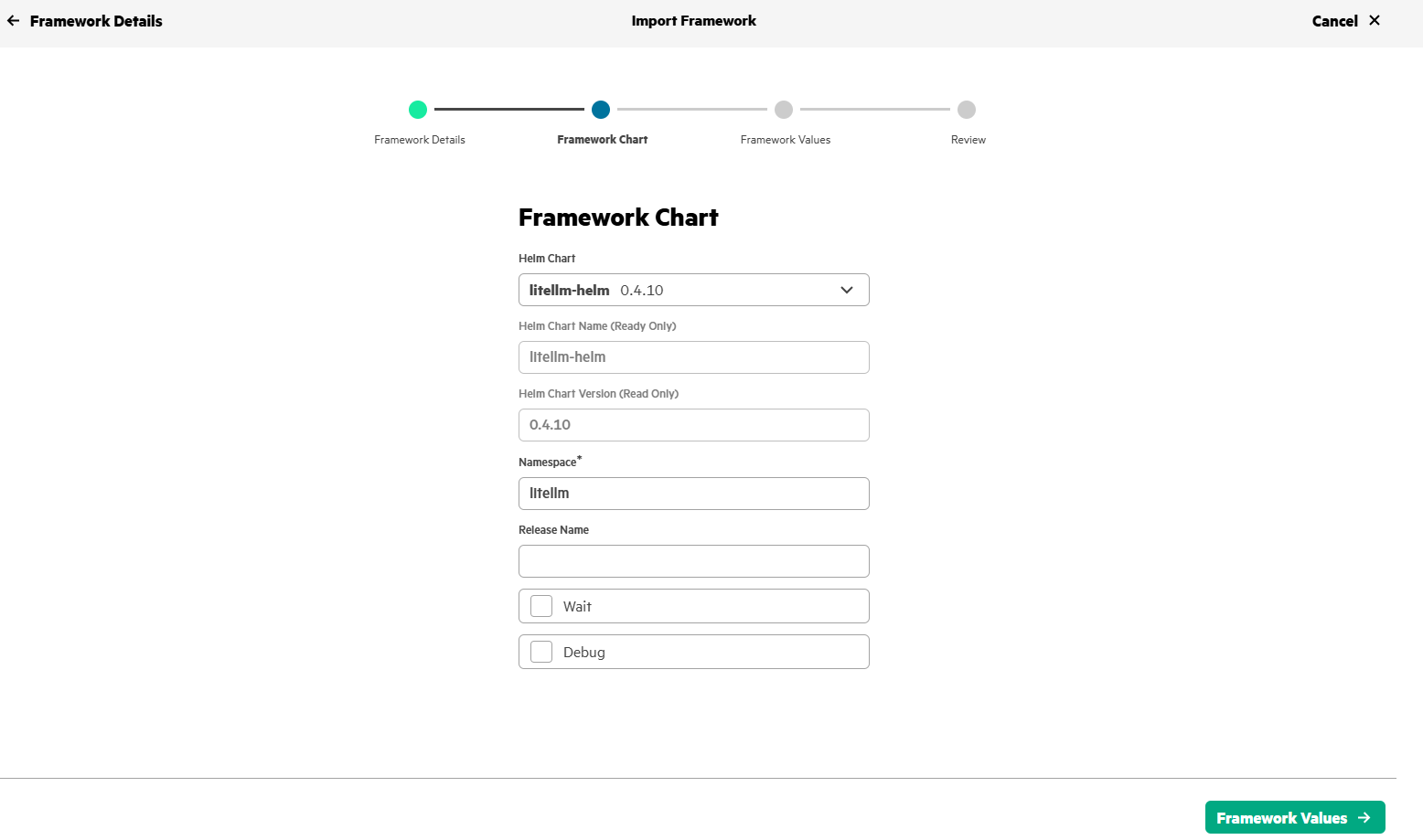The image size is (1423, 840).
Task: Go to the Framework Details step label
Action: point(420,140)
